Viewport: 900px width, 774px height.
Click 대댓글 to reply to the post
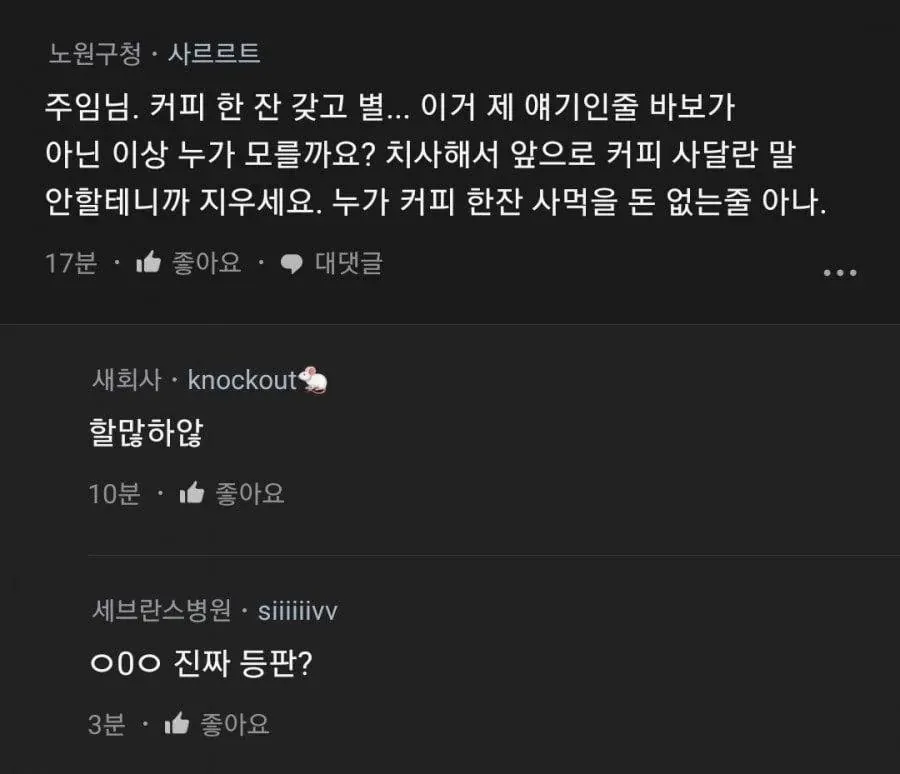tap(349, 263)
